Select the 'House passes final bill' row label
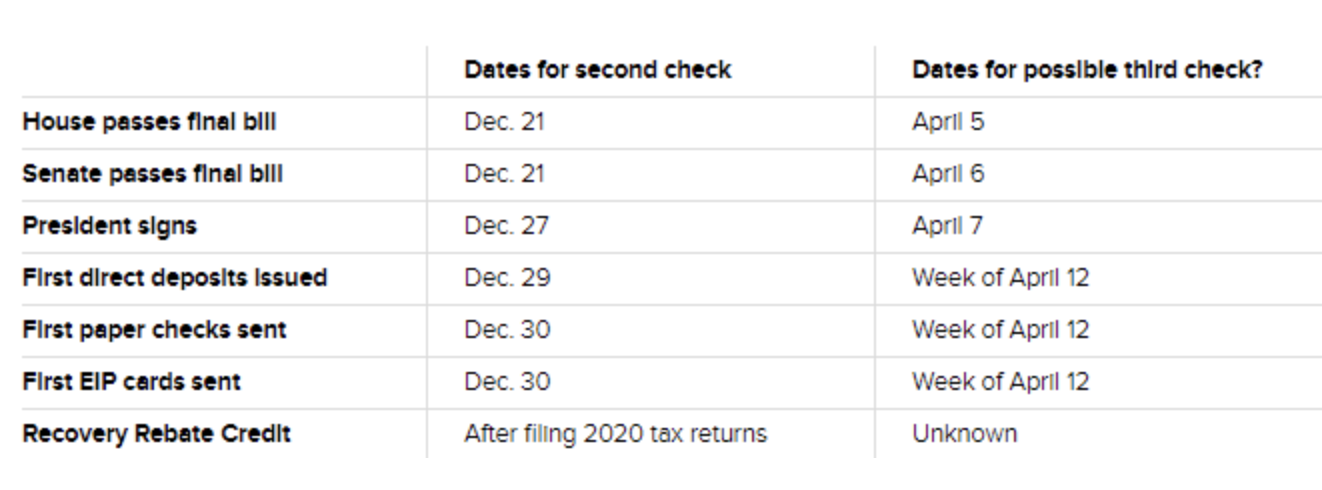1322x490 pixels. [149, 122]
